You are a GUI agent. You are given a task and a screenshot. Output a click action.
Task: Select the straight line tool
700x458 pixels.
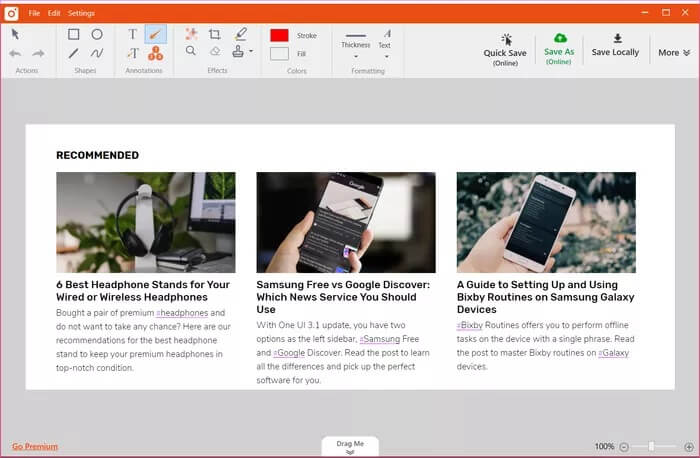point(74,54)
